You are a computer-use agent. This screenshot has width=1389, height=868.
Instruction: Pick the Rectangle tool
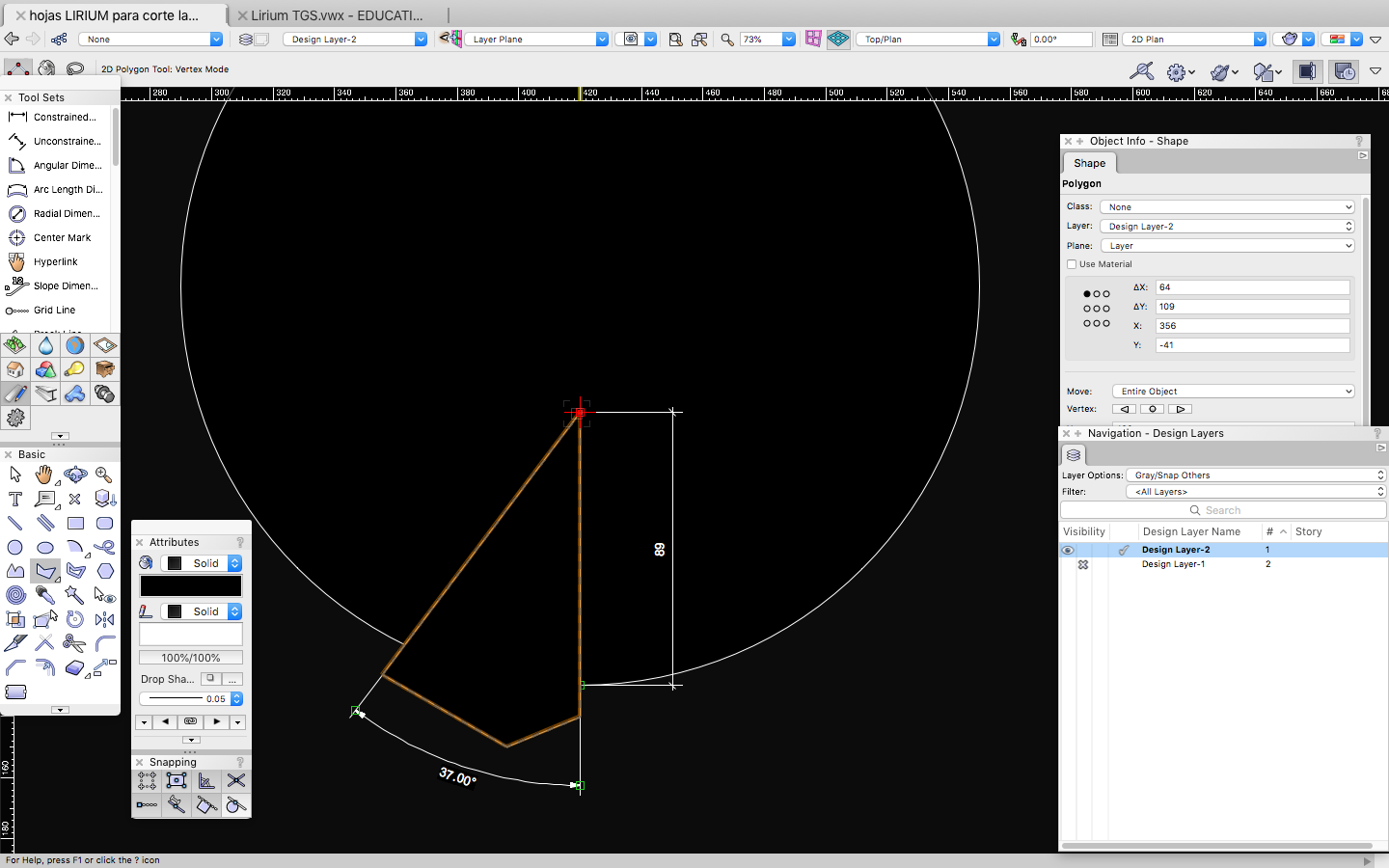(75, 523)
